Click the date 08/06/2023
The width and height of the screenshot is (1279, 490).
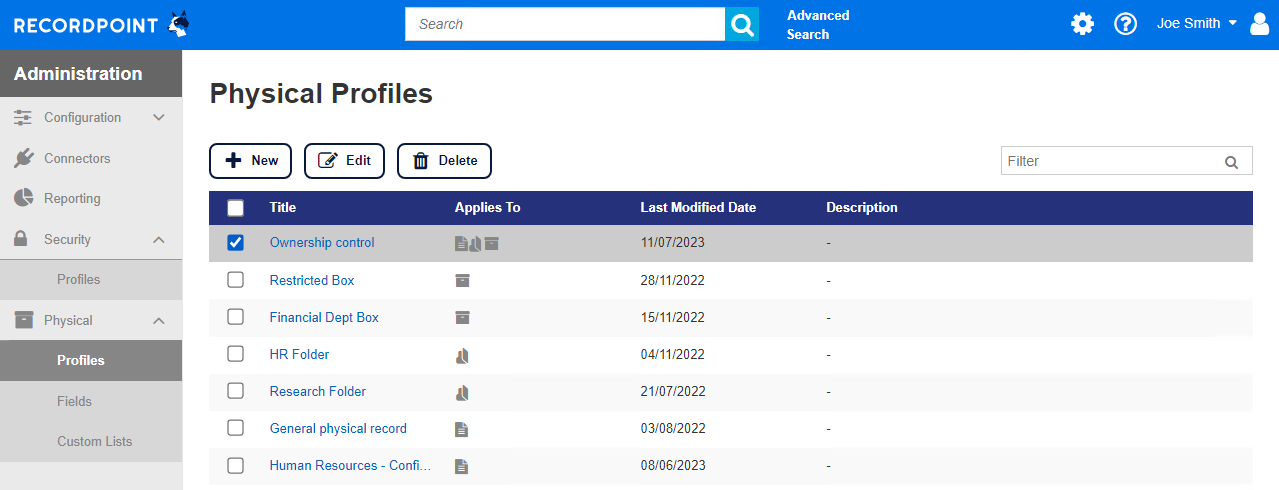point(673,465)
